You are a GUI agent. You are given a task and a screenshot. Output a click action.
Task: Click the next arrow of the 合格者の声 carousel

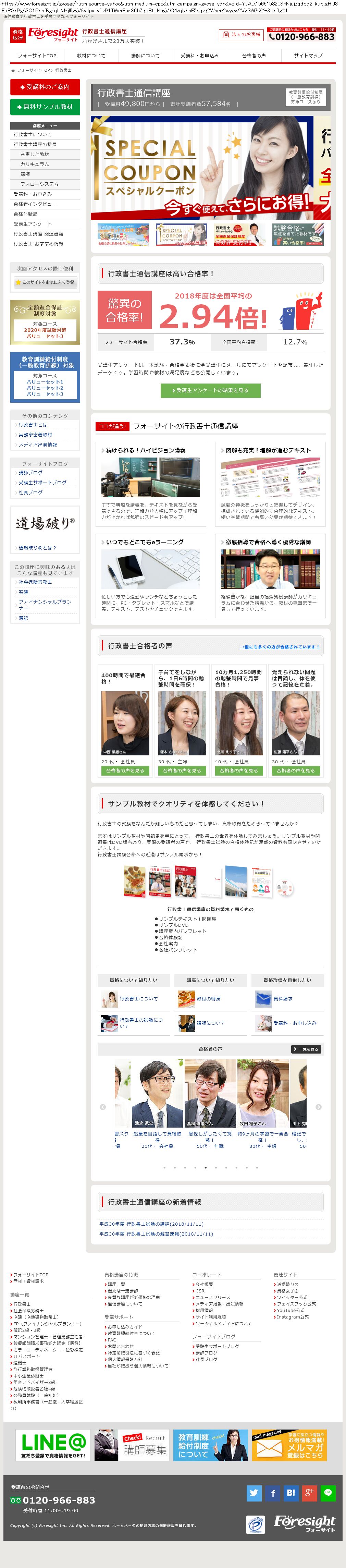click(319, 1107)
